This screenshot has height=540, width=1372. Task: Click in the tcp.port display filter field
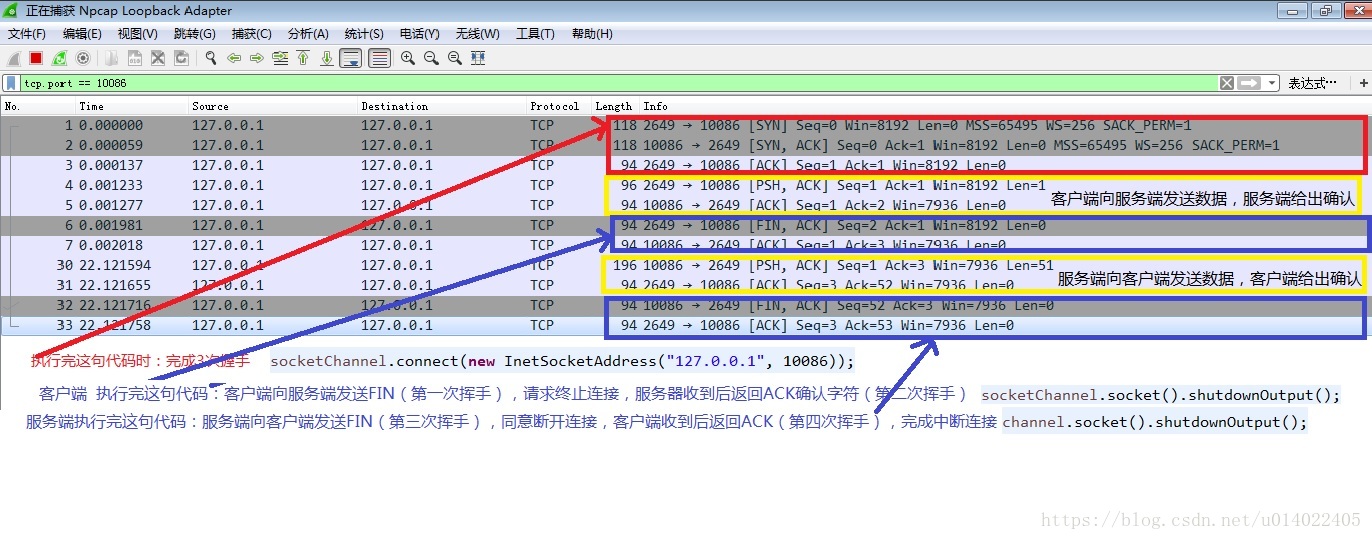pos(600,83)
